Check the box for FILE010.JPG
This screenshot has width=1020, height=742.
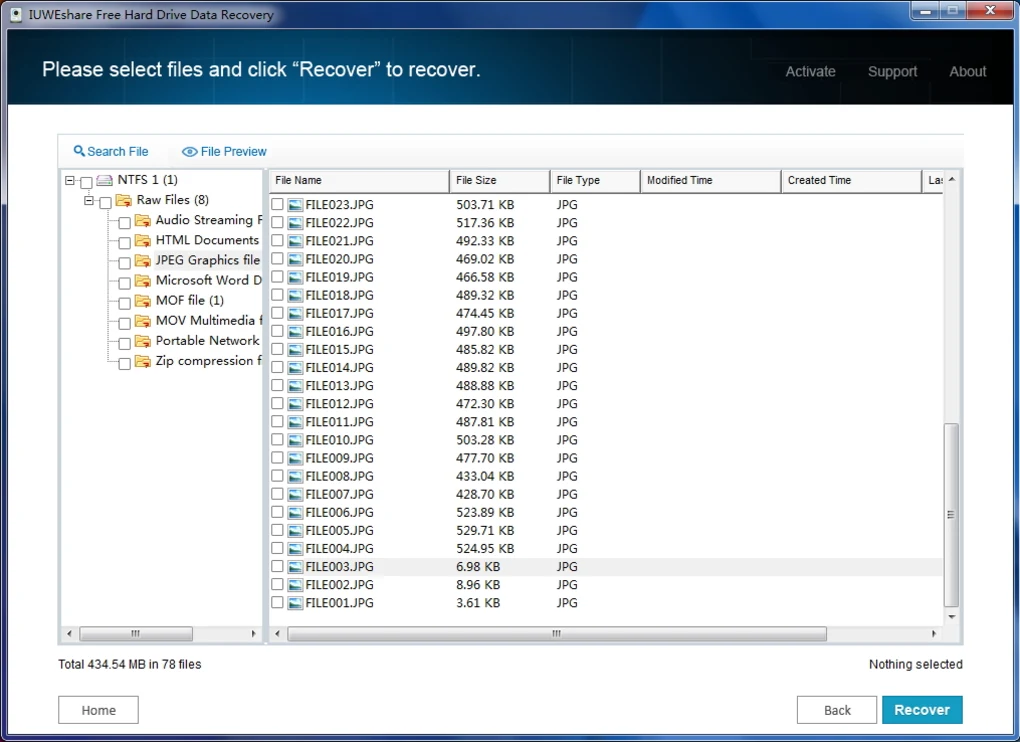277,440
